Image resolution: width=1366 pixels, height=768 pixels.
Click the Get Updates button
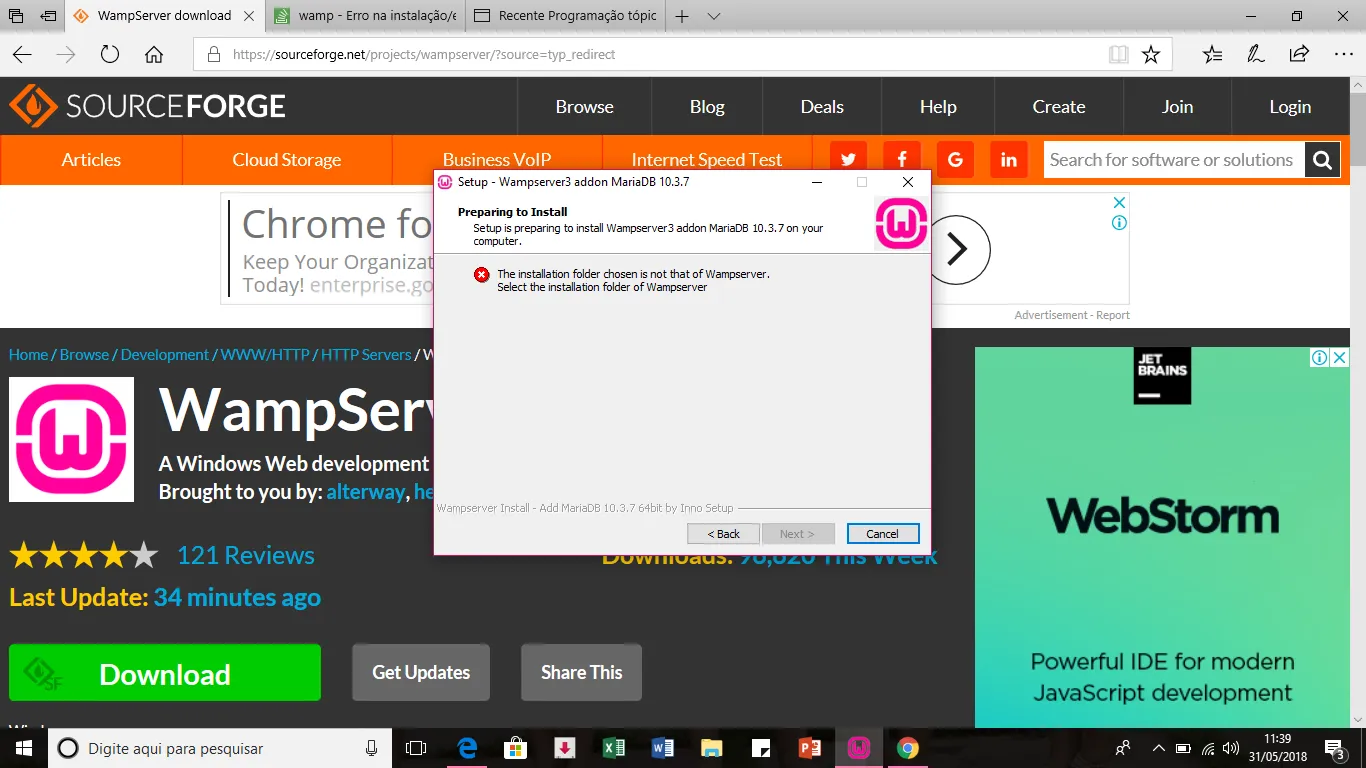421,672
